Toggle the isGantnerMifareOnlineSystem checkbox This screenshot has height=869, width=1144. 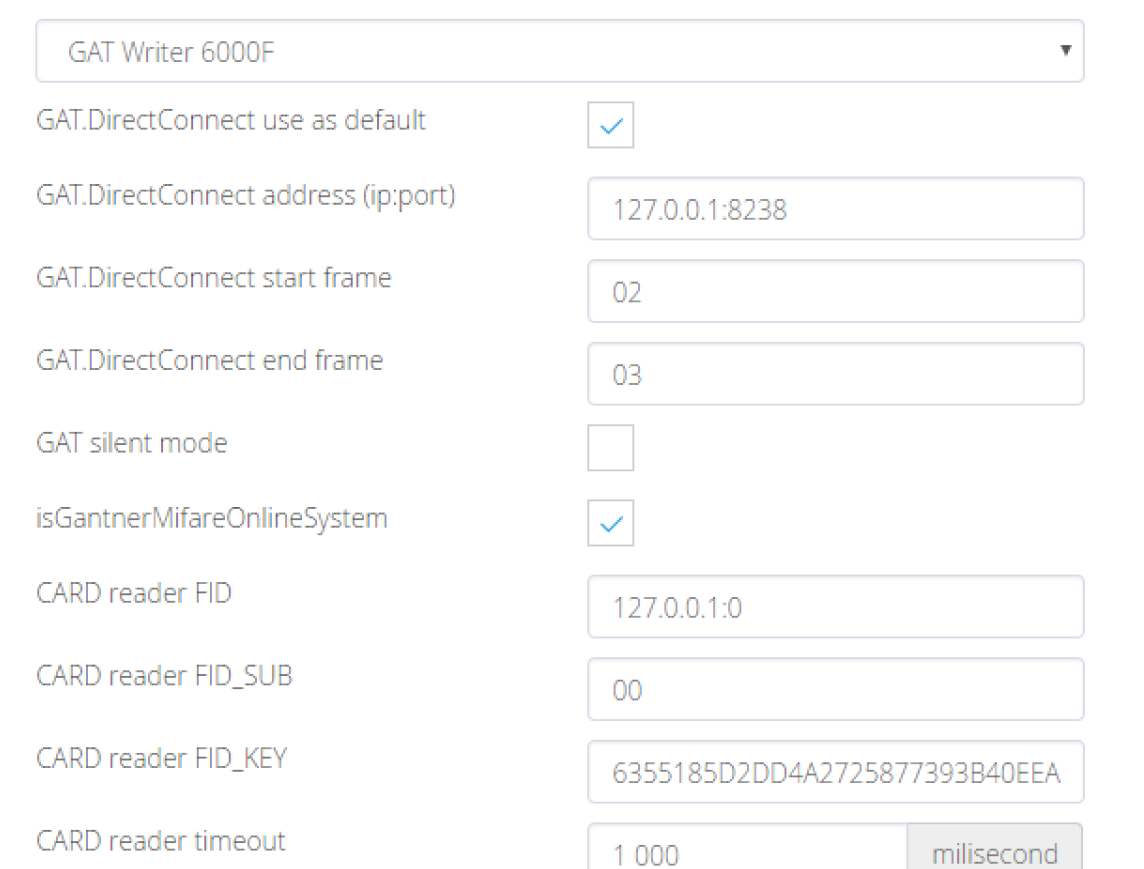point(610,523)
